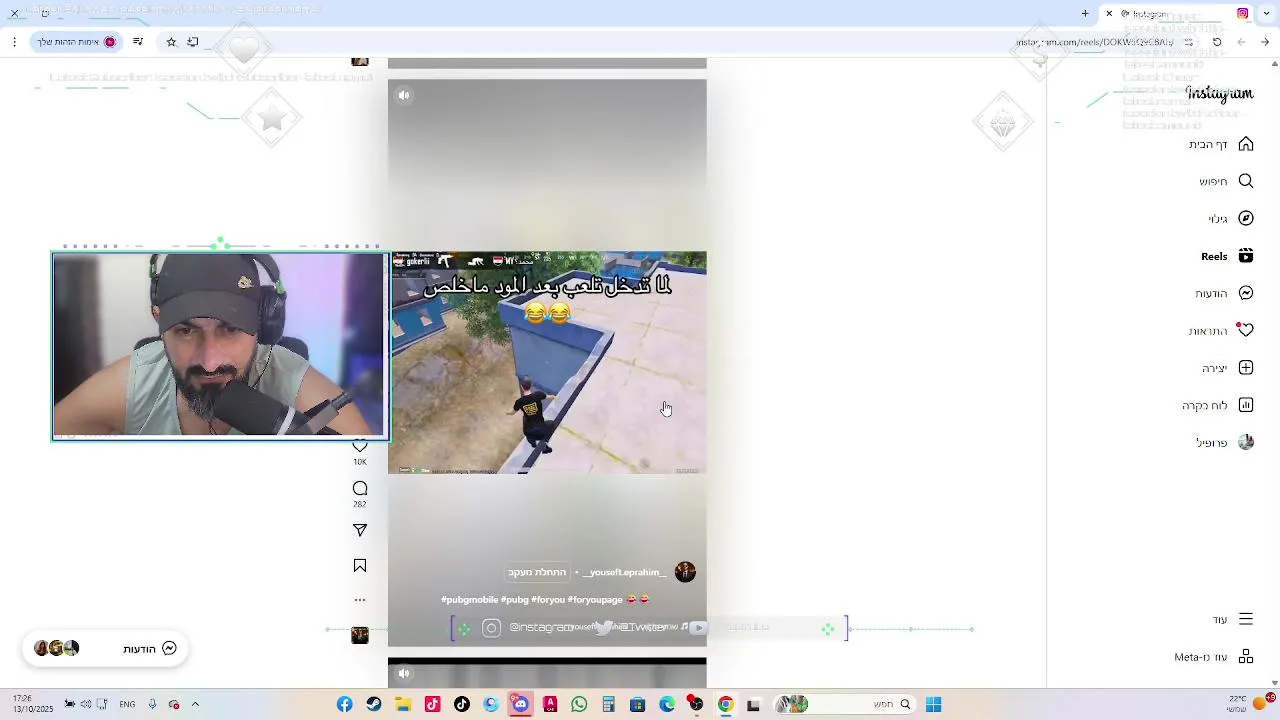Reload the page with the refresh icon
1280x720 pixels.
pyautogui.click(x=1217, y=42)
